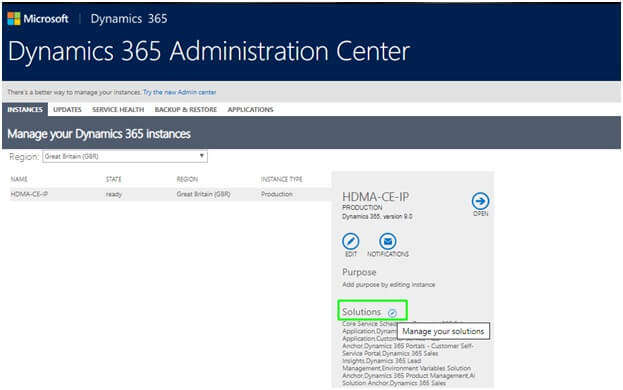Click 'Add purpose by editing instance' text

click(389, 285)
